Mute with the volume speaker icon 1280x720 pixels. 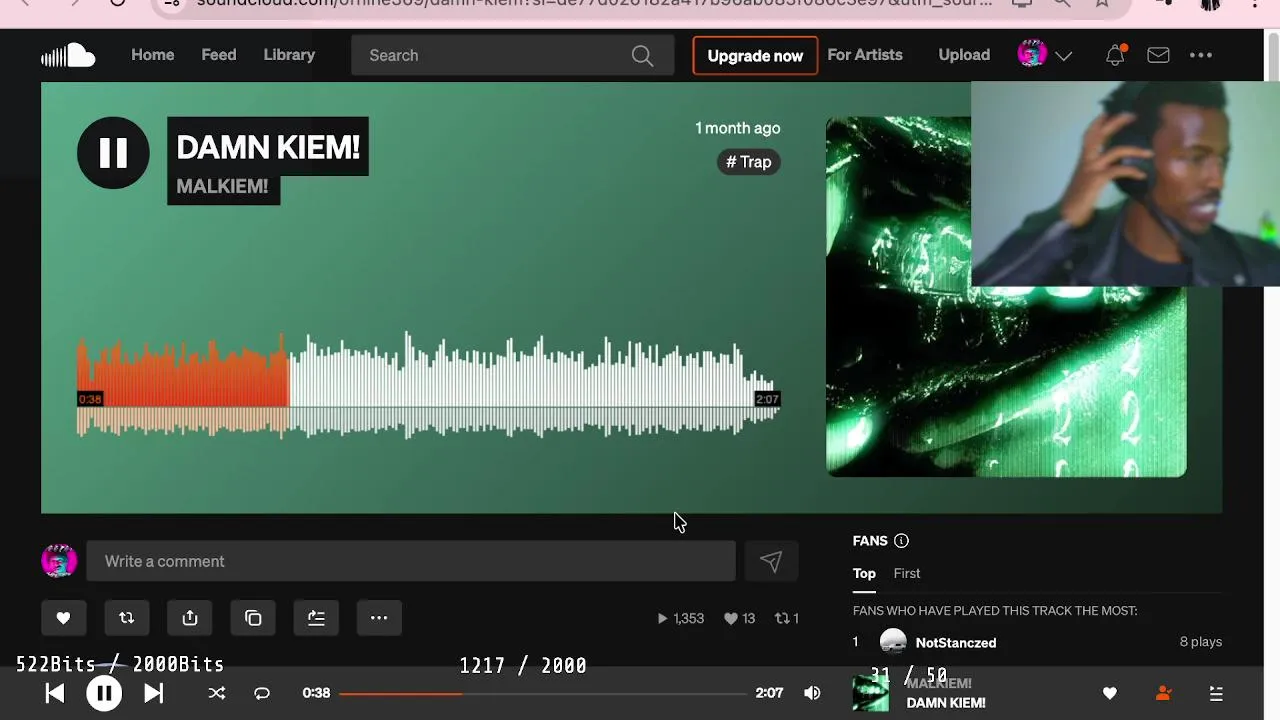[812, 693]
